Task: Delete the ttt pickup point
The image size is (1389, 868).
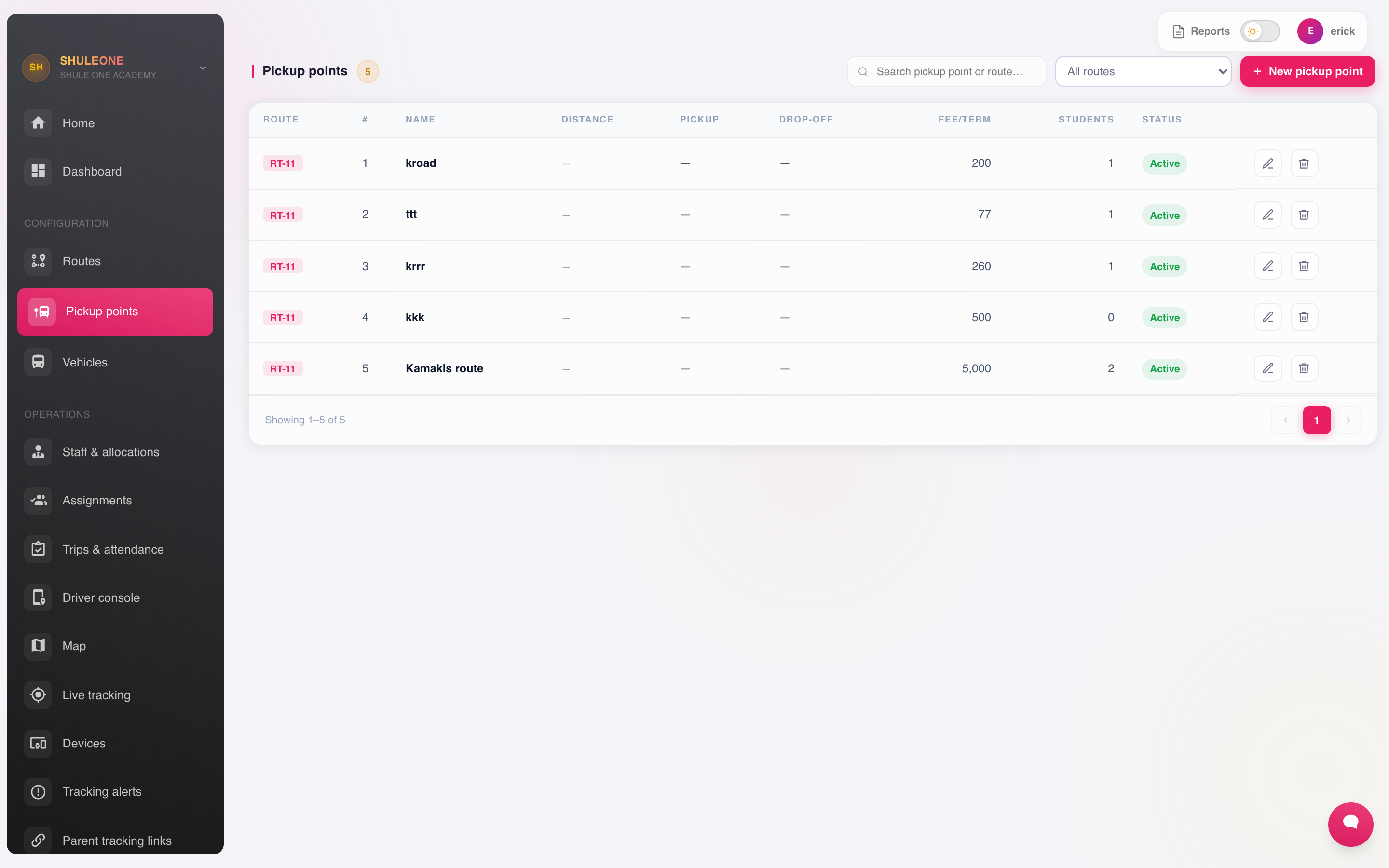Action: click(1304, 215)
